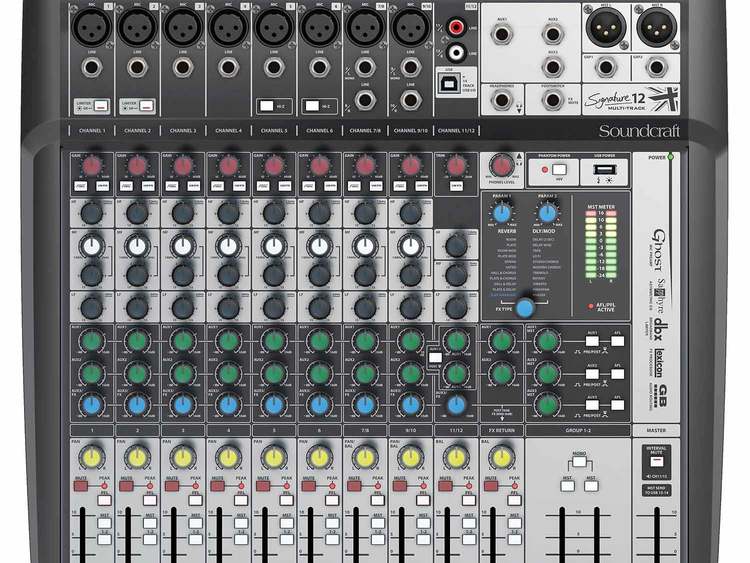Click the Headphones jack socket

click(x=502, y=100)
